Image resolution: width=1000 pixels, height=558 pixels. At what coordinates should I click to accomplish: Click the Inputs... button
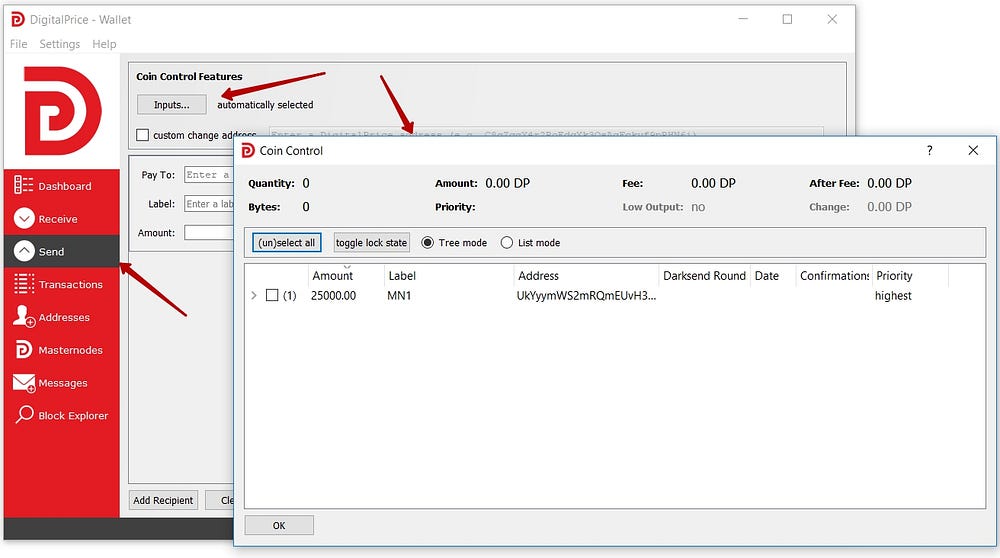tap(172, 105)
